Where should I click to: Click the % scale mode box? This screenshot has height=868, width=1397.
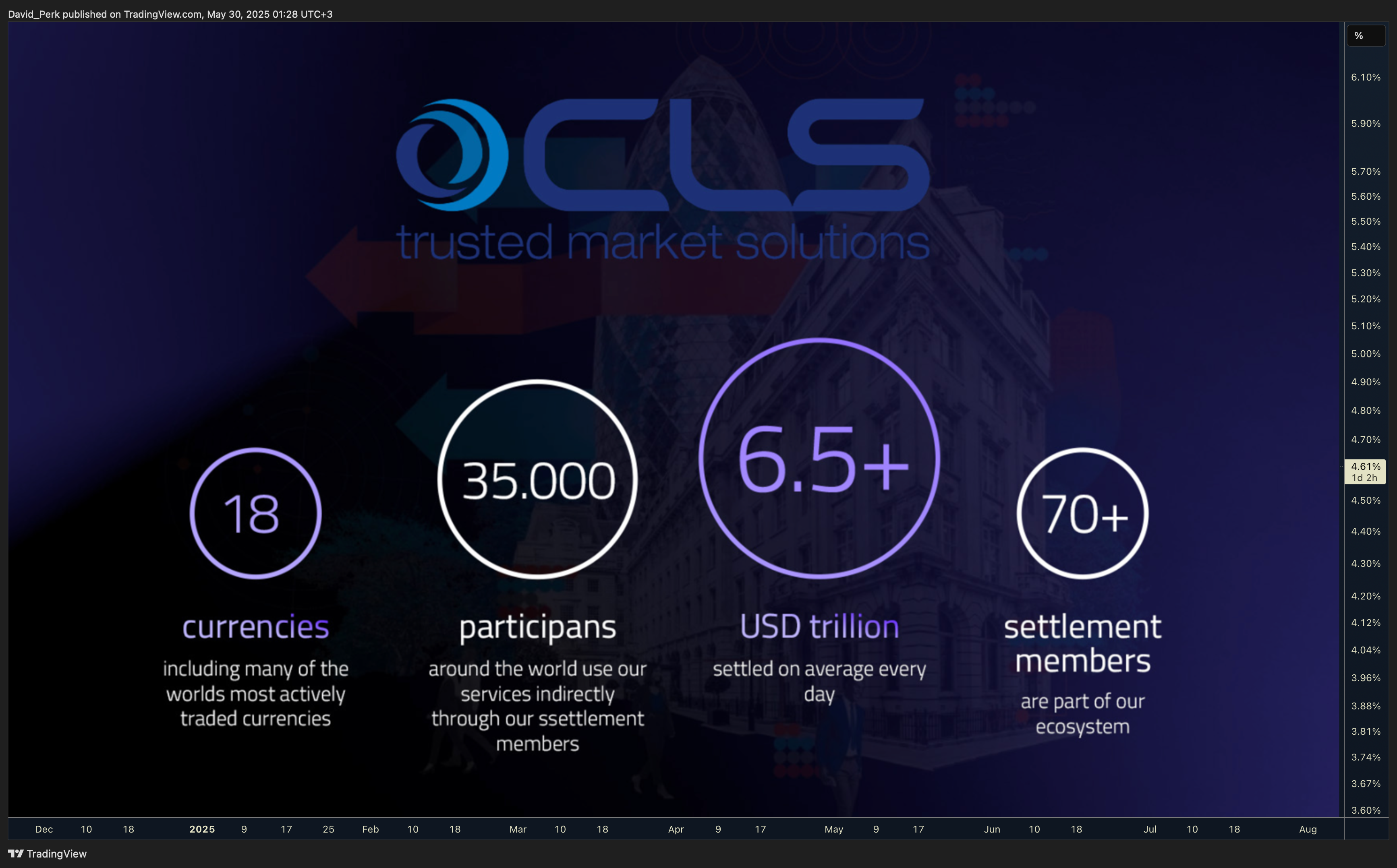point(1366,35)
